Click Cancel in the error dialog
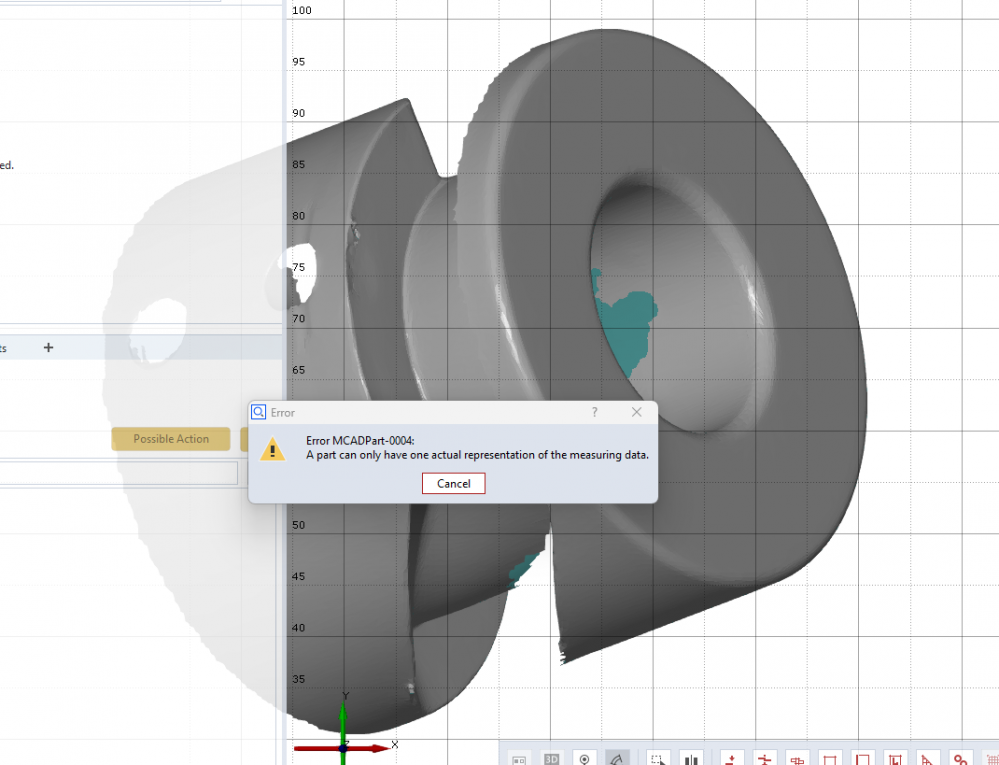999x765 pixels. click(453, 483)
